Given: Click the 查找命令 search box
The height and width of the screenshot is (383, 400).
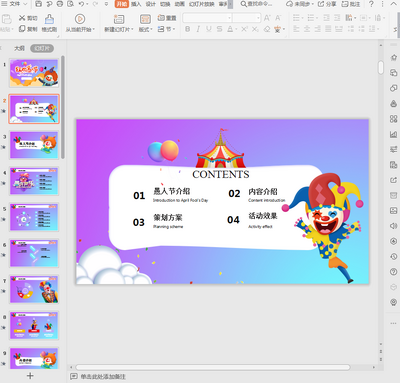Looking at the screenshot, I should [x=257, y=4].
